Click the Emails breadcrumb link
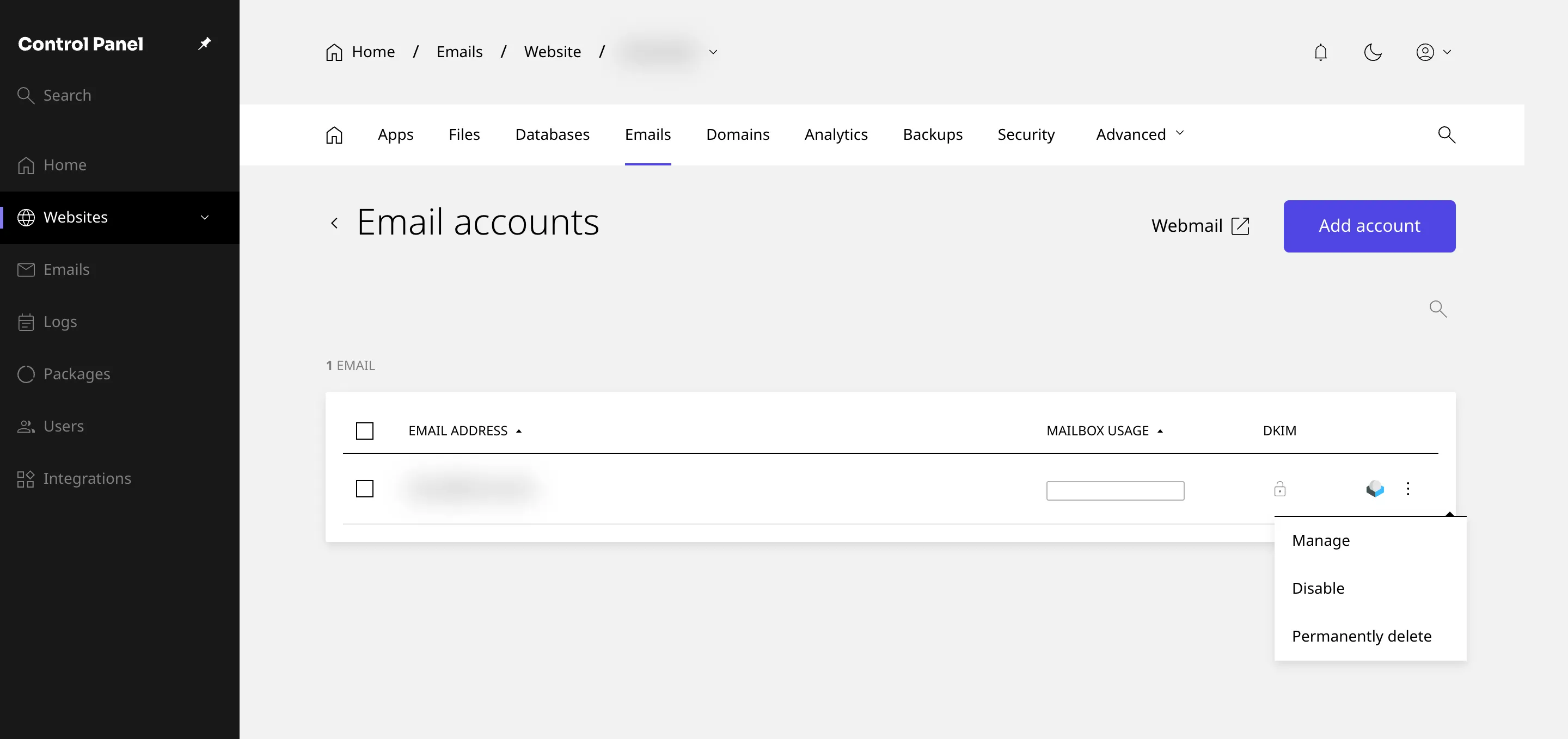The height and width of the screenshot is (739, 1568). coord(459,52)
